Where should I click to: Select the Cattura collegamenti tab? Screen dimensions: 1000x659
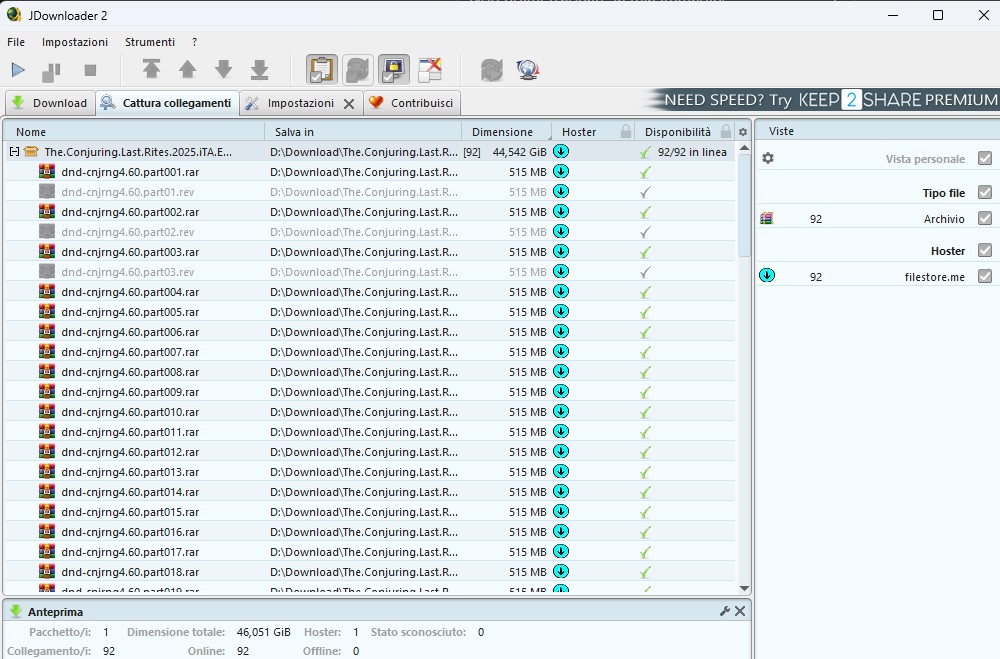[x=168, y=103]
